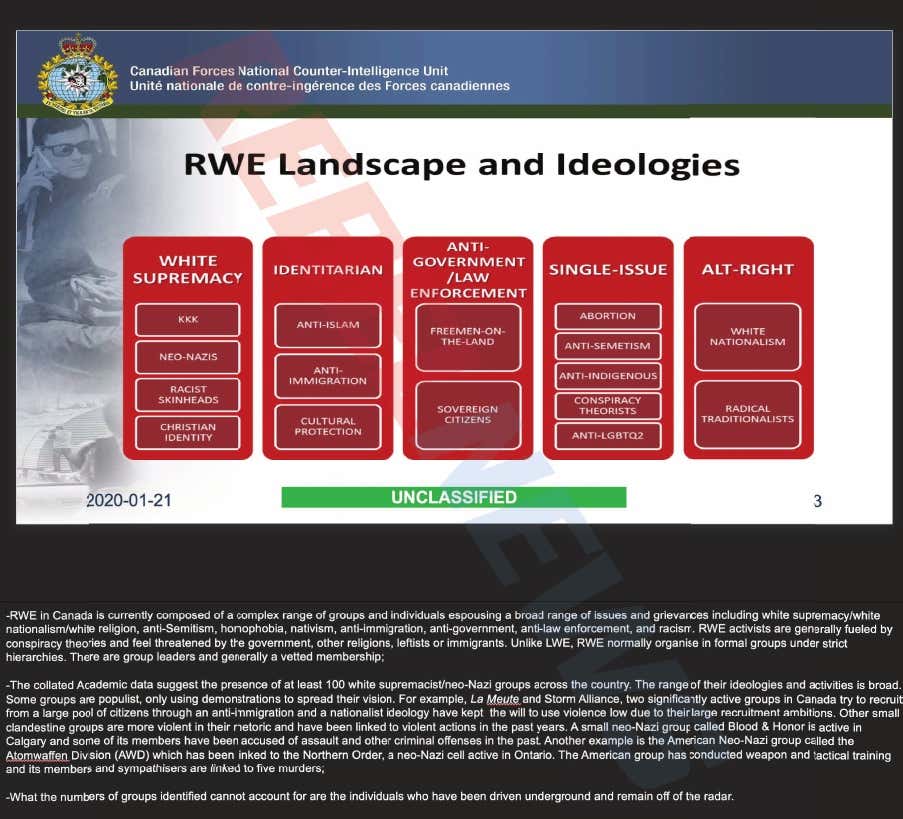Click the underlined word 'Atomwaffen' in the notes
The image size is (903, 819).
[x=37, y=755]
